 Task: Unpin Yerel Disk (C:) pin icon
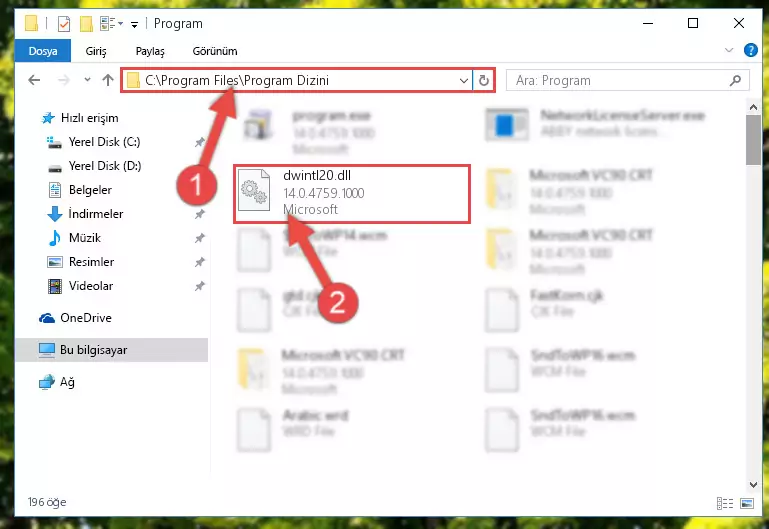pos(200,142)
